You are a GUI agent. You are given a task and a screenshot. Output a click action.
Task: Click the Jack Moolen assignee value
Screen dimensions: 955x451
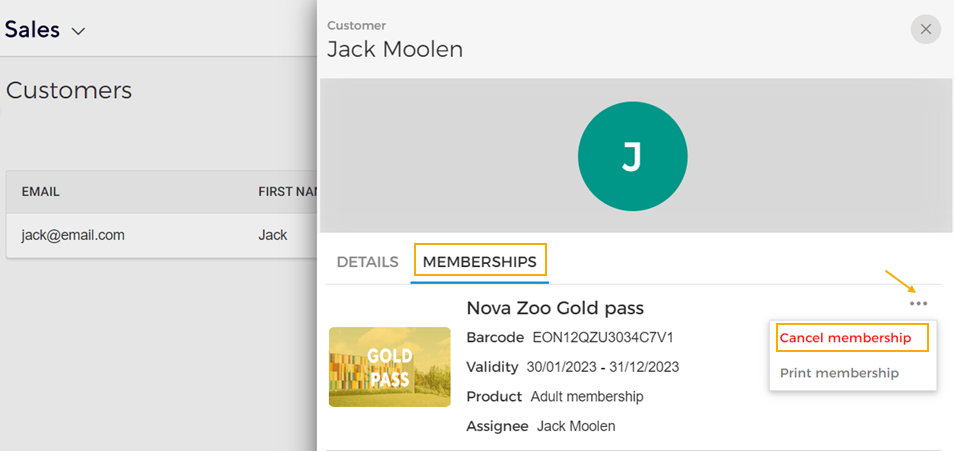pos(576,426)
